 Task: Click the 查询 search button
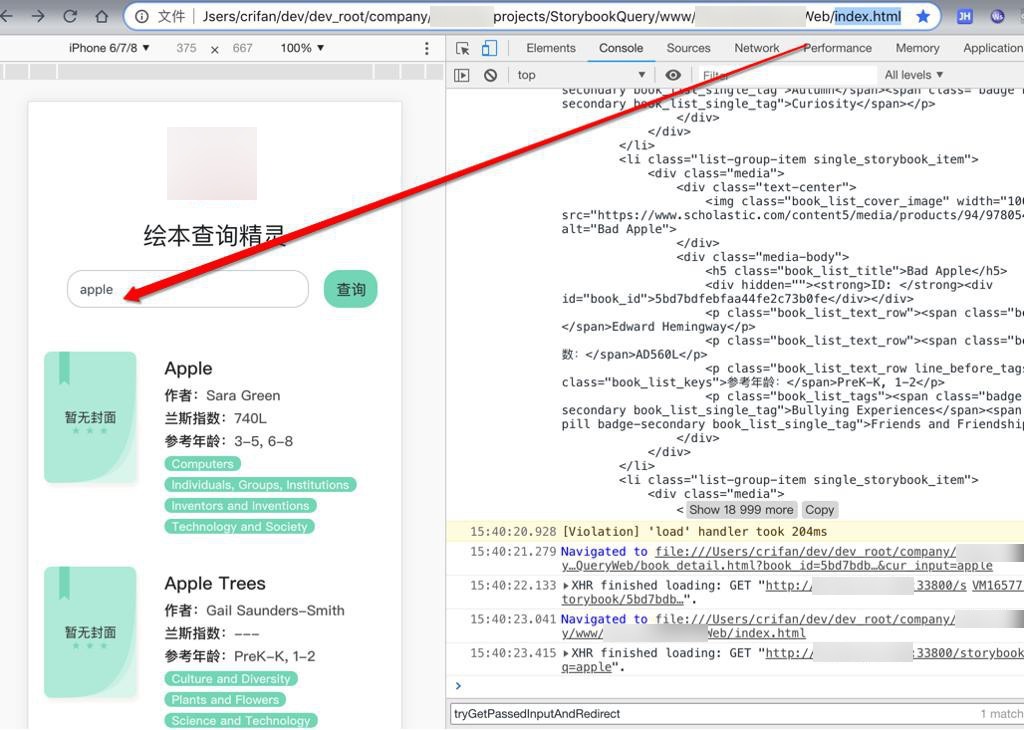click(351, 289)
